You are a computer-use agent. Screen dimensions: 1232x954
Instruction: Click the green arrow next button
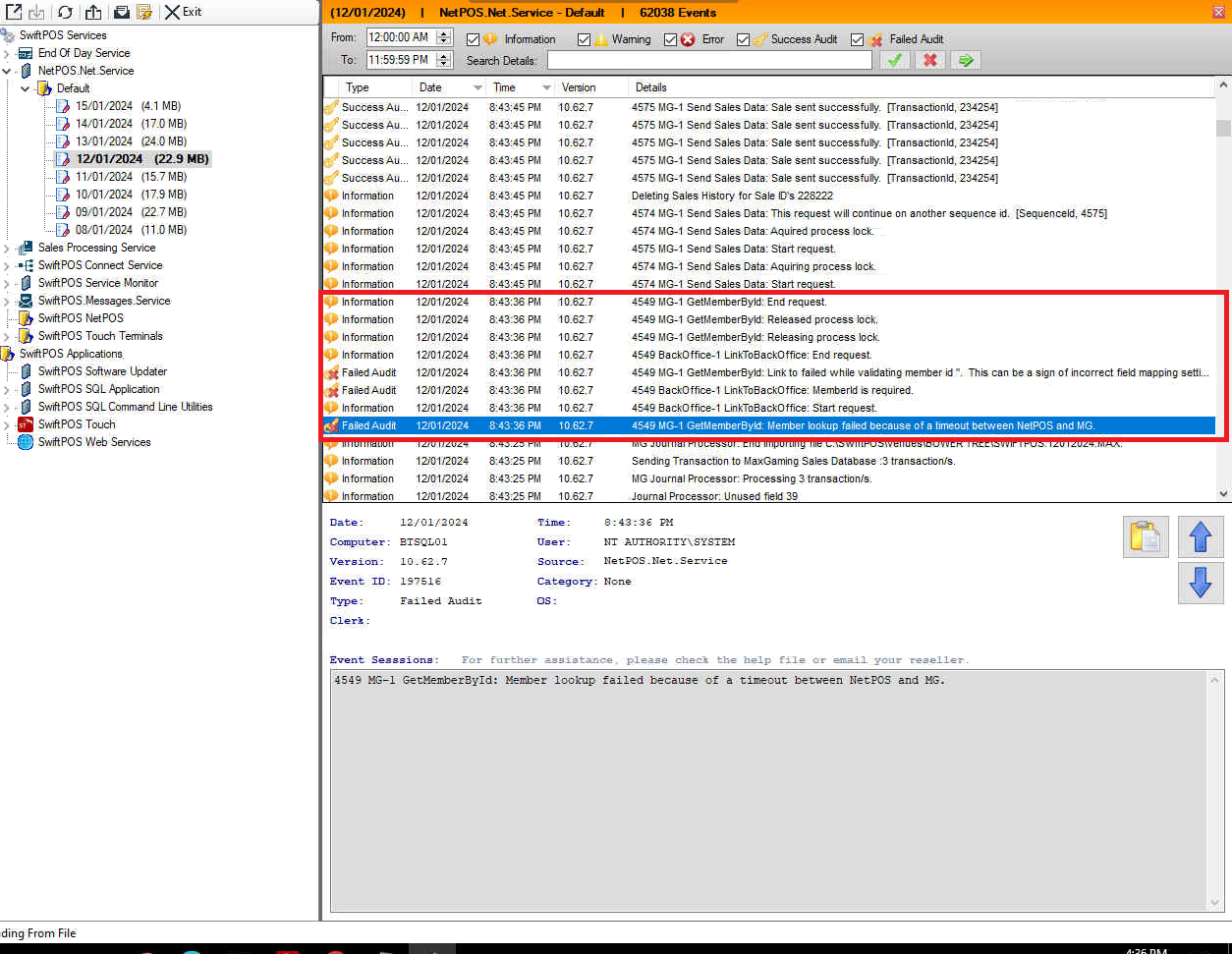[x=966, y=60]
